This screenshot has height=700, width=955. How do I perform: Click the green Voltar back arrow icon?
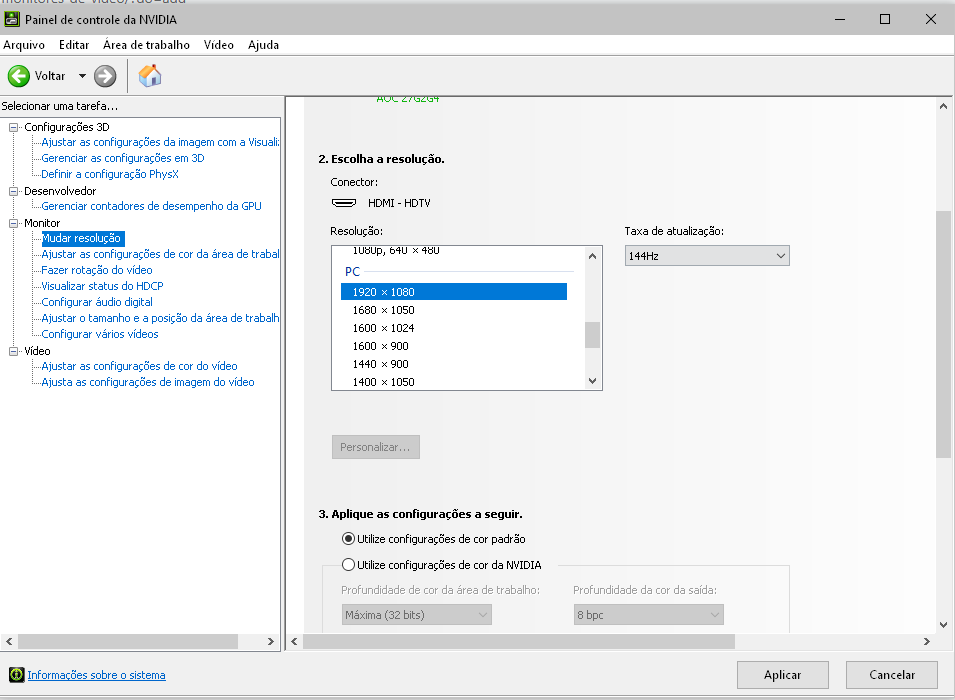[x=19, y=76]
